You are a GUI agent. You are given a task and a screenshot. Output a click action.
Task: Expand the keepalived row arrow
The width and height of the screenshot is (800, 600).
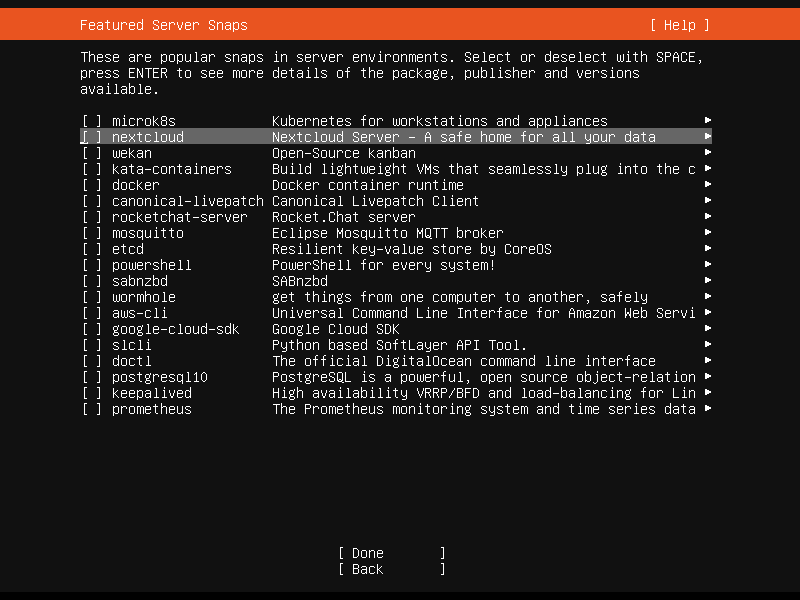click(x=708, y=393)
